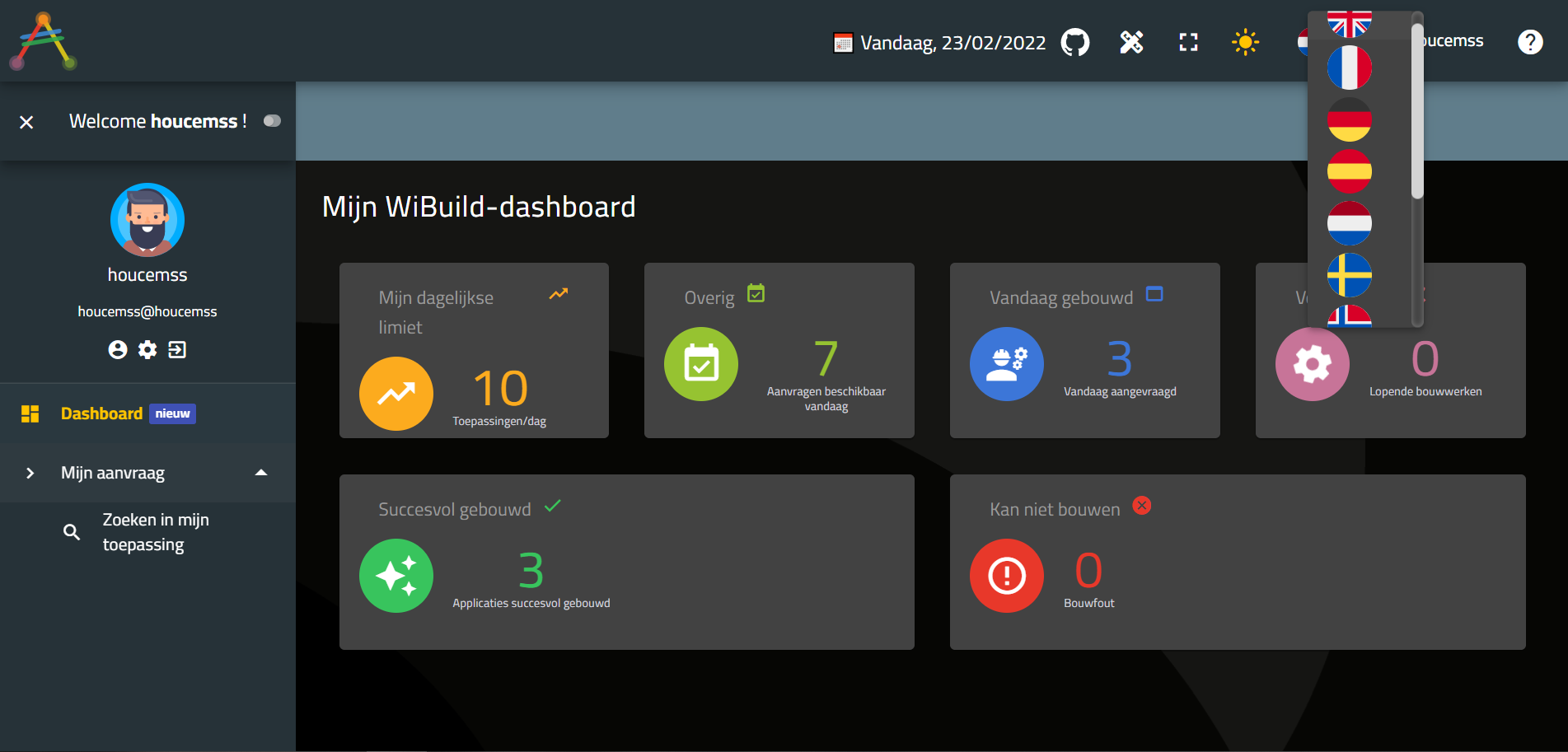The width and height of the screenshot is (1568, 752).
Task: Choose the Swedish flag language
Action: [1350, 275]
